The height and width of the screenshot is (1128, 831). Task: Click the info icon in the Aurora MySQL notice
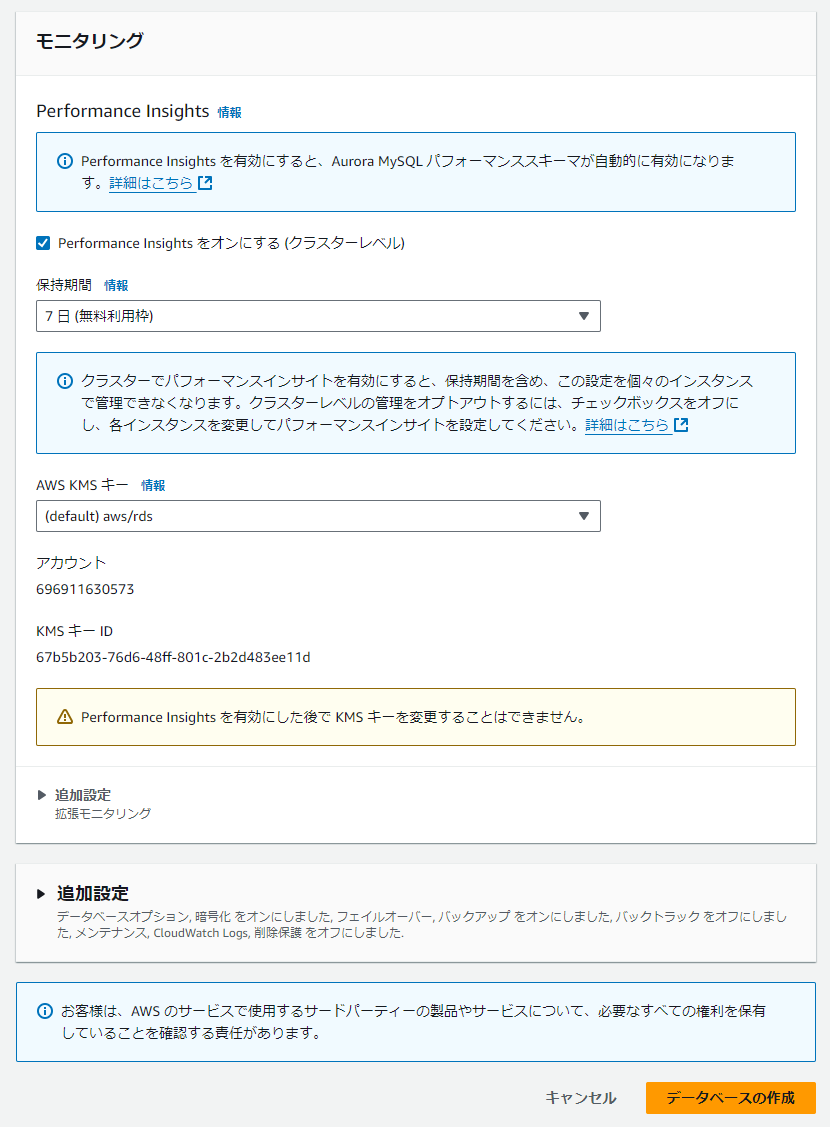coord(65,161)
